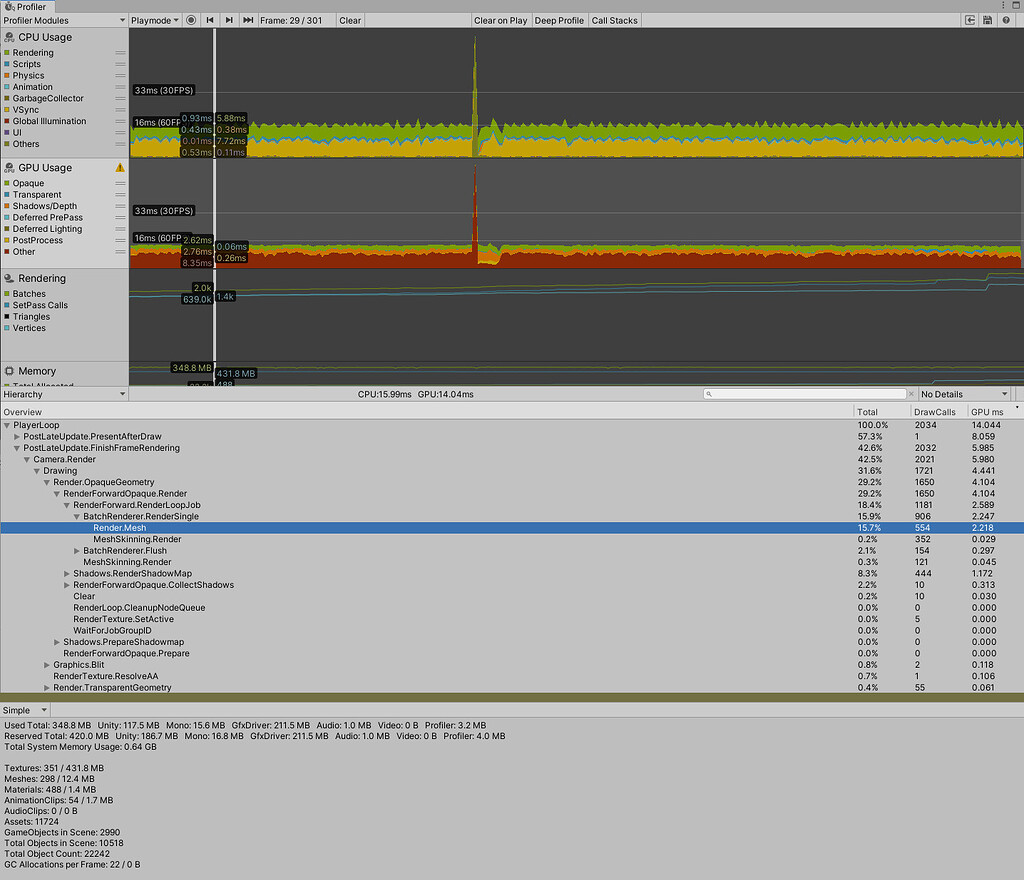
Task: Click the Clear button to reset frames
Action: [x=350, y=20]
